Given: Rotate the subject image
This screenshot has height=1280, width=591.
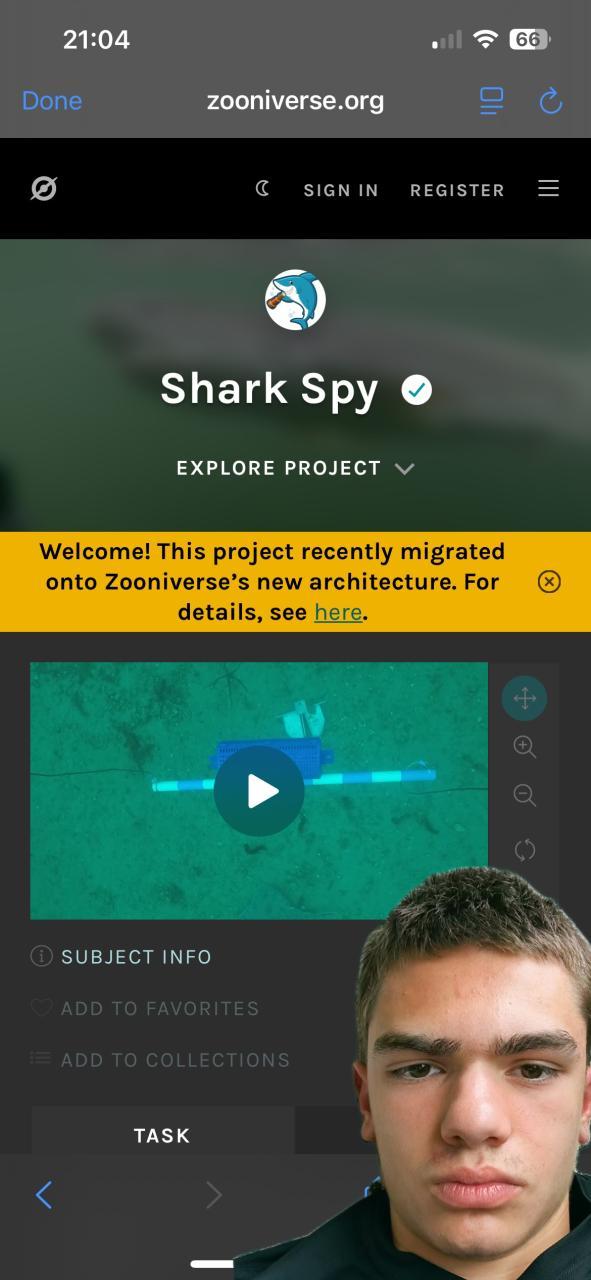Looking at the screenshot, I should [x=524, y=850].
